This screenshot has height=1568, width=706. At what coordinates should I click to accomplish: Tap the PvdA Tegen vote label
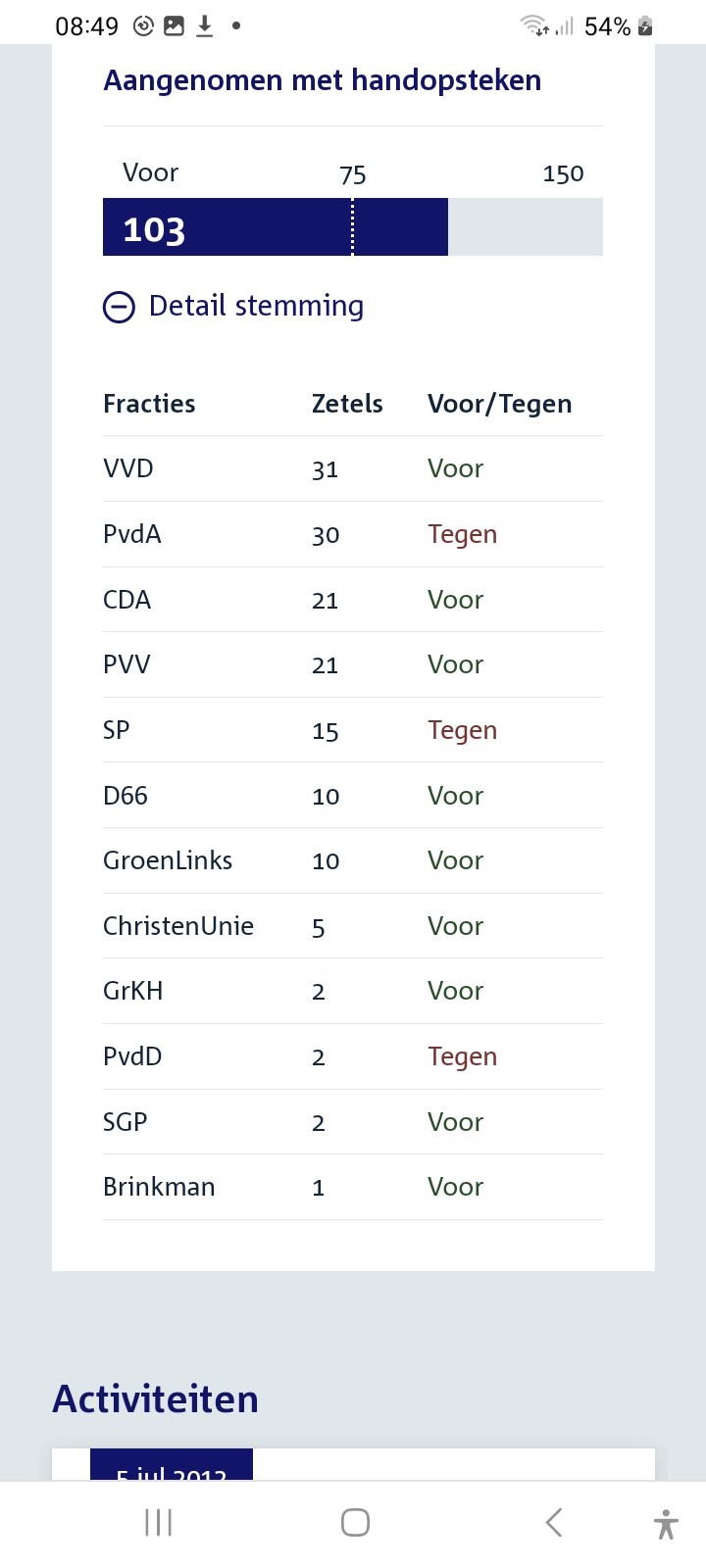pos(462,534)
